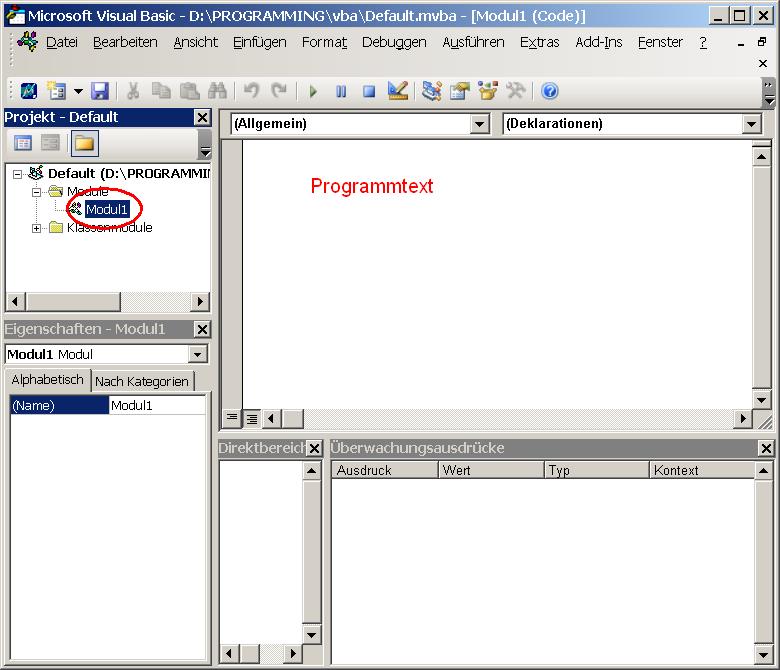
Task: Open Find with the binoculars icon
Action: tap(217, 91)
